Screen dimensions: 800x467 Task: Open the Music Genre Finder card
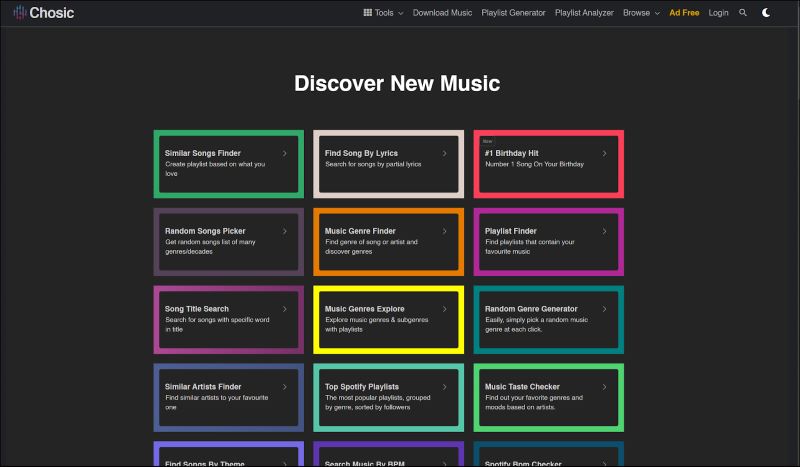pos(388,242)
